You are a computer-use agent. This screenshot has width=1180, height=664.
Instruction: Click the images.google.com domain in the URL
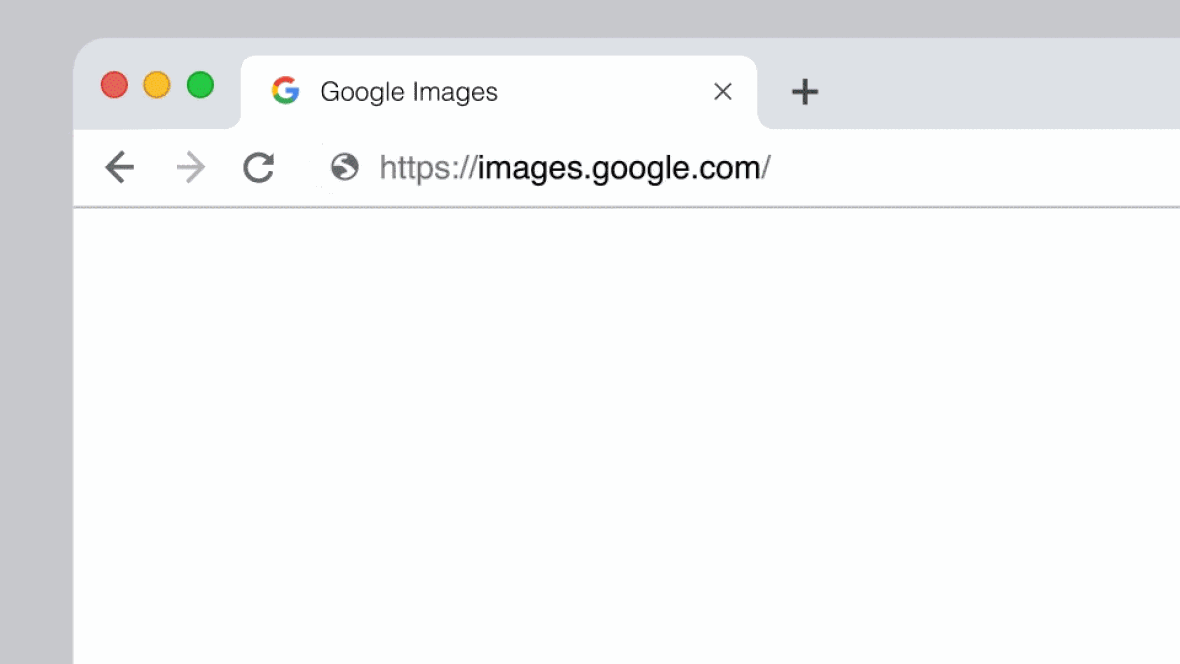[619, 168]
